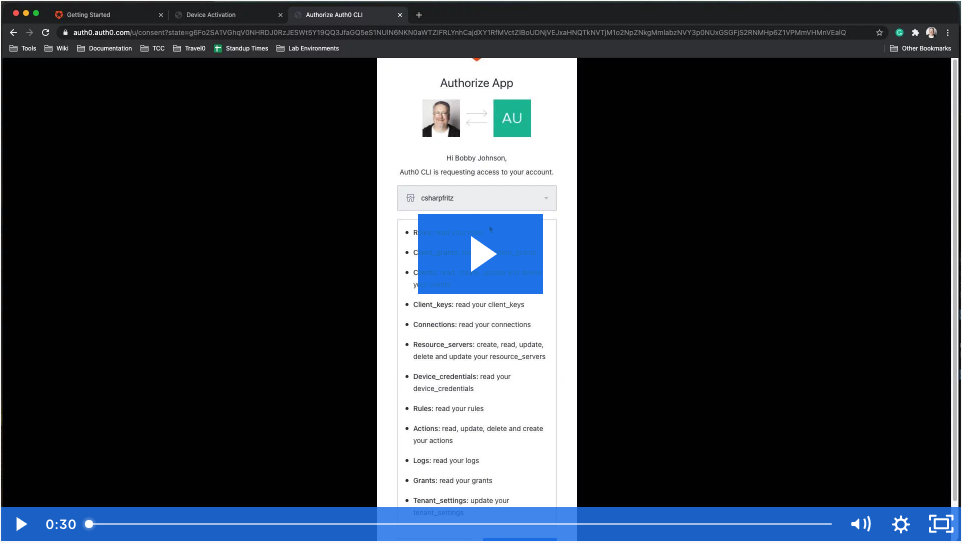Open the extensions puzzle icon
The height and width of the screenshot is (543, 962).
pyautogui.click(x=915, y=33)
